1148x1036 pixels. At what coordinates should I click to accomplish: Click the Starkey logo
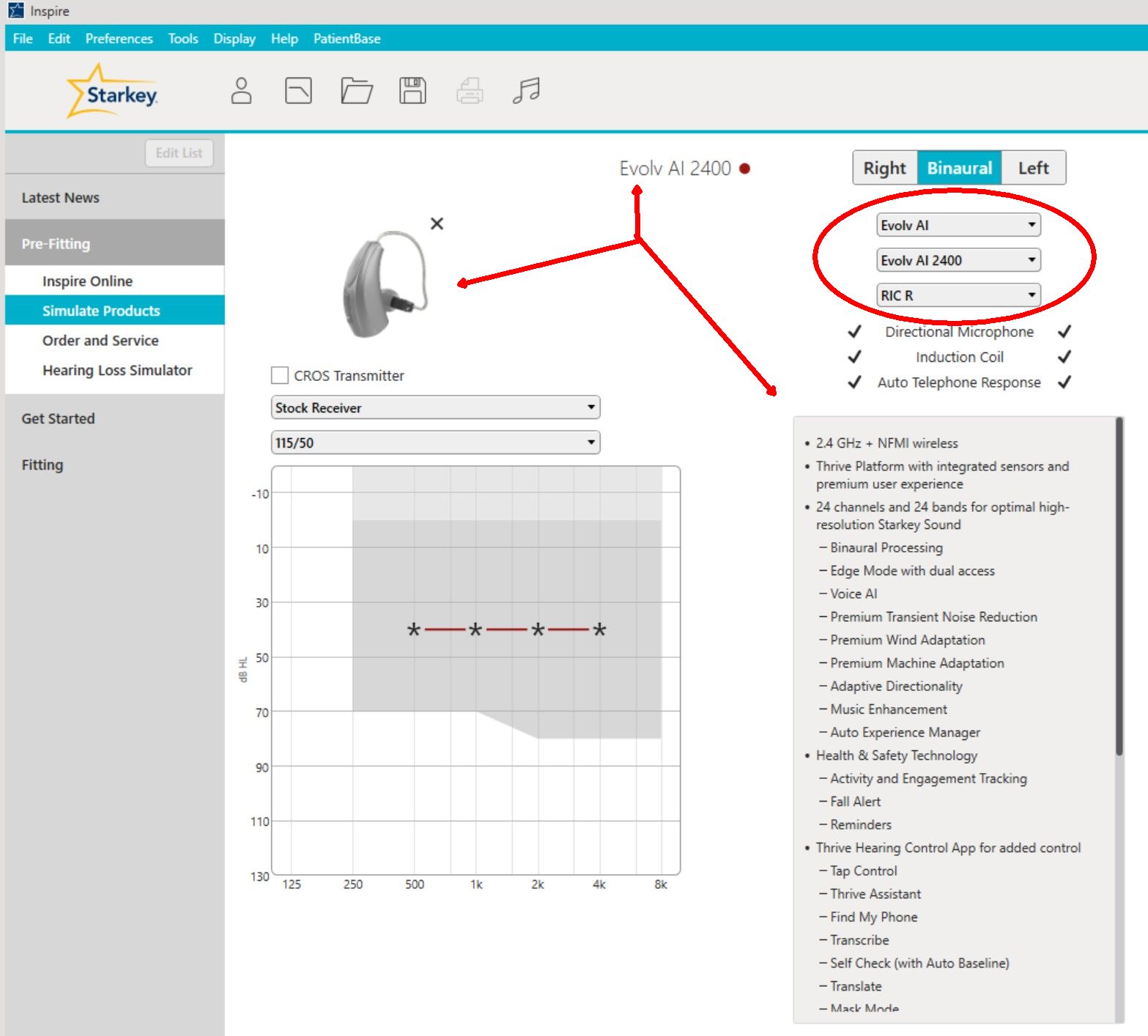tap(113, 92)
